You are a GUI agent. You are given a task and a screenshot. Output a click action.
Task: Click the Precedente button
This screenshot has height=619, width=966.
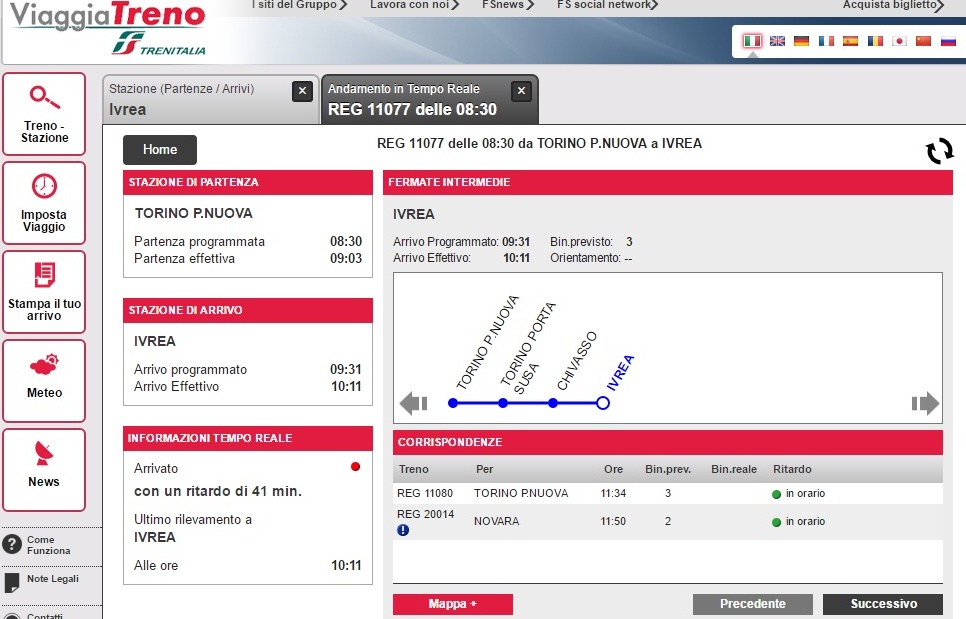pos(753,604)
